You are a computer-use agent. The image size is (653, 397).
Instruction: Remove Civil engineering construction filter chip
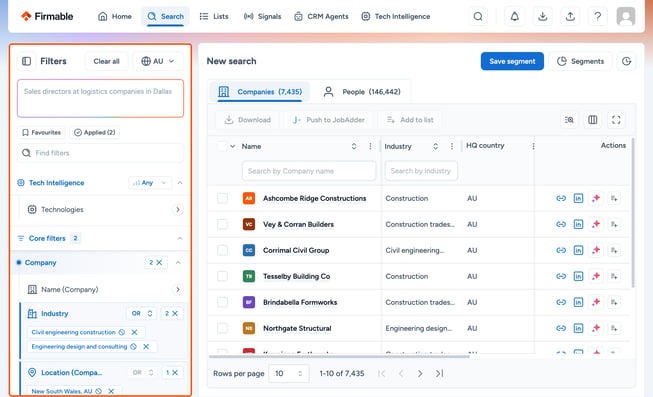(x=135, y=332)
